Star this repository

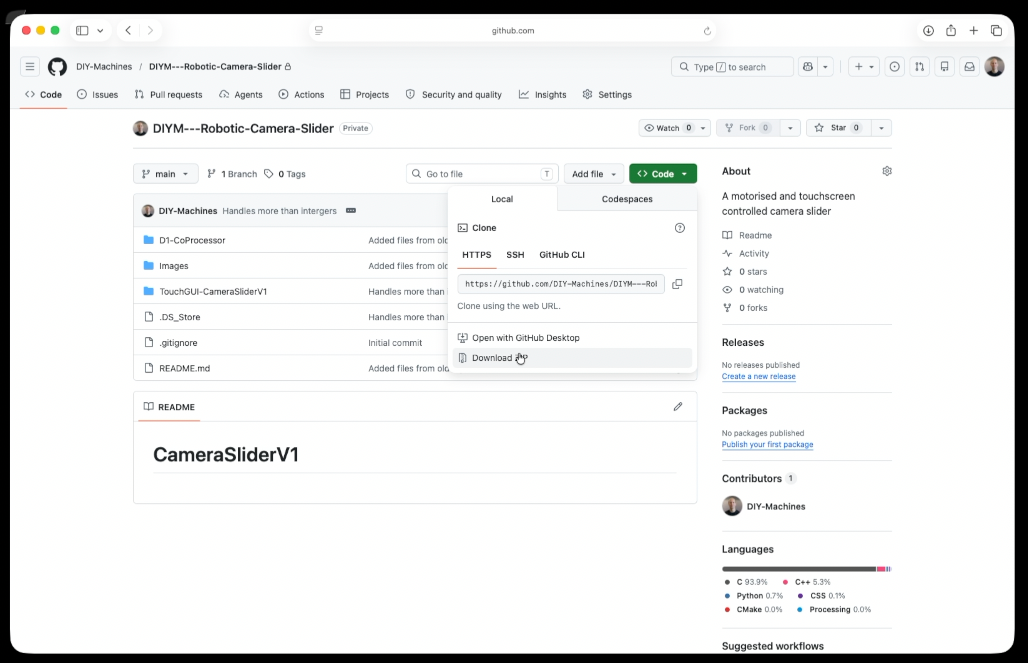pos(839,128)
